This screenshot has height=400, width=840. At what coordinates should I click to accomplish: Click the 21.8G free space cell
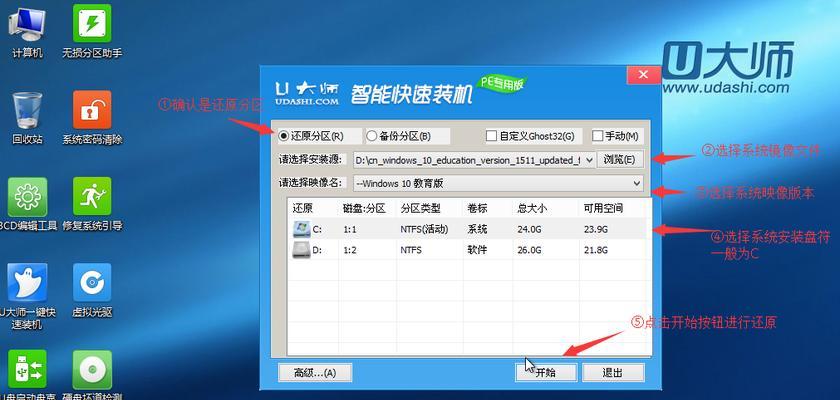point(596,250)
